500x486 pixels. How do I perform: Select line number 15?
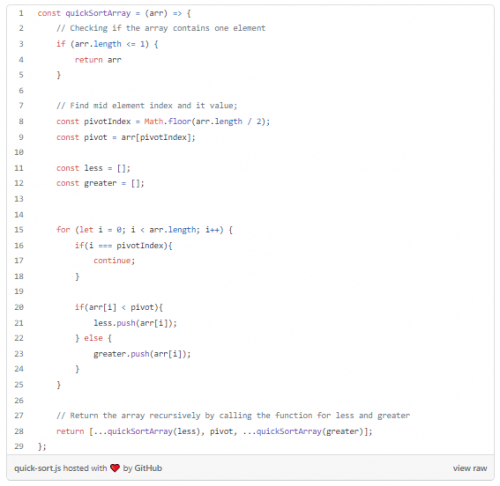tap(19, 230)
